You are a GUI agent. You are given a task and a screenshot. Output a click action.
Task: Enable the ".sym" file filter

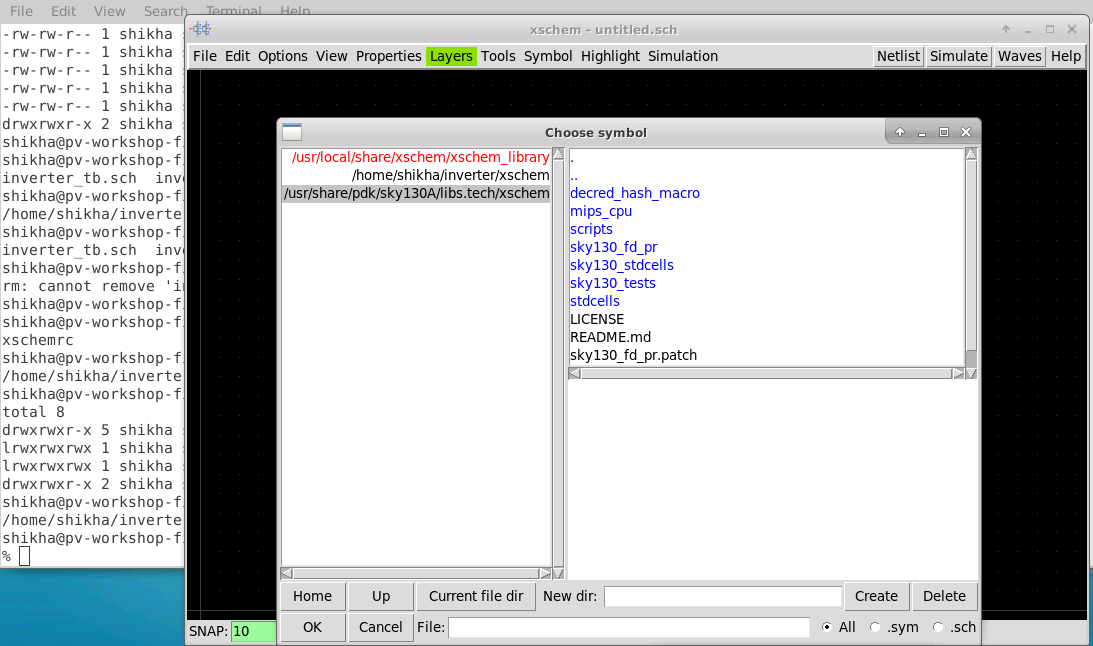click(x=877, y=627)
